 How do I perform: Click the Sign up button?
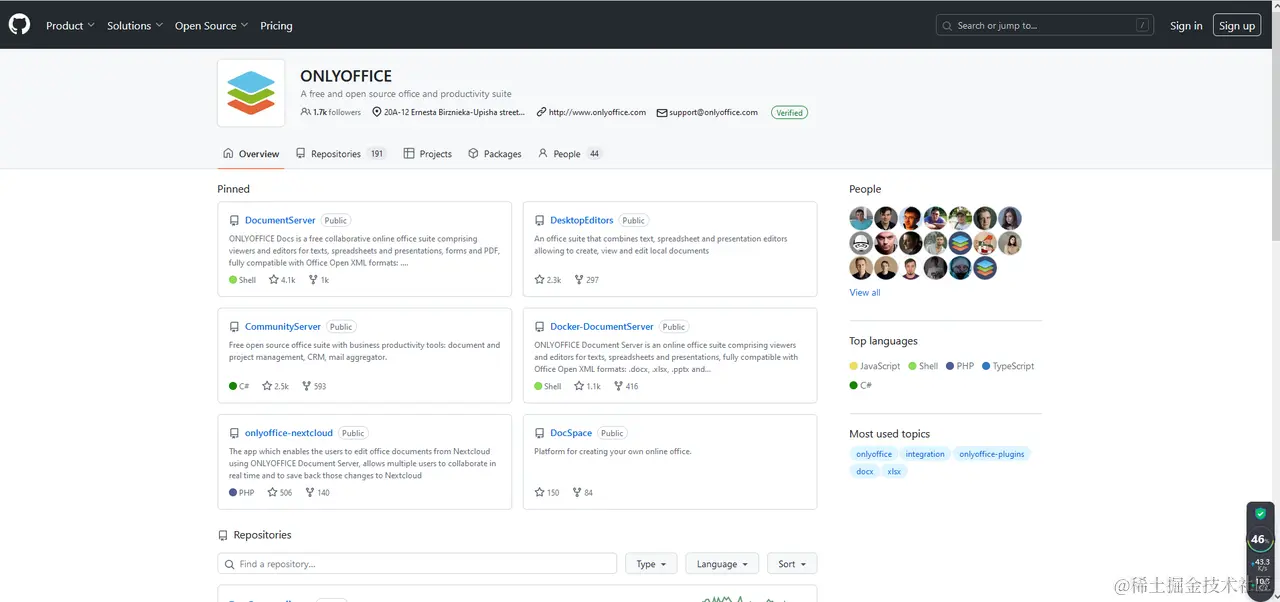(1237, 26)
